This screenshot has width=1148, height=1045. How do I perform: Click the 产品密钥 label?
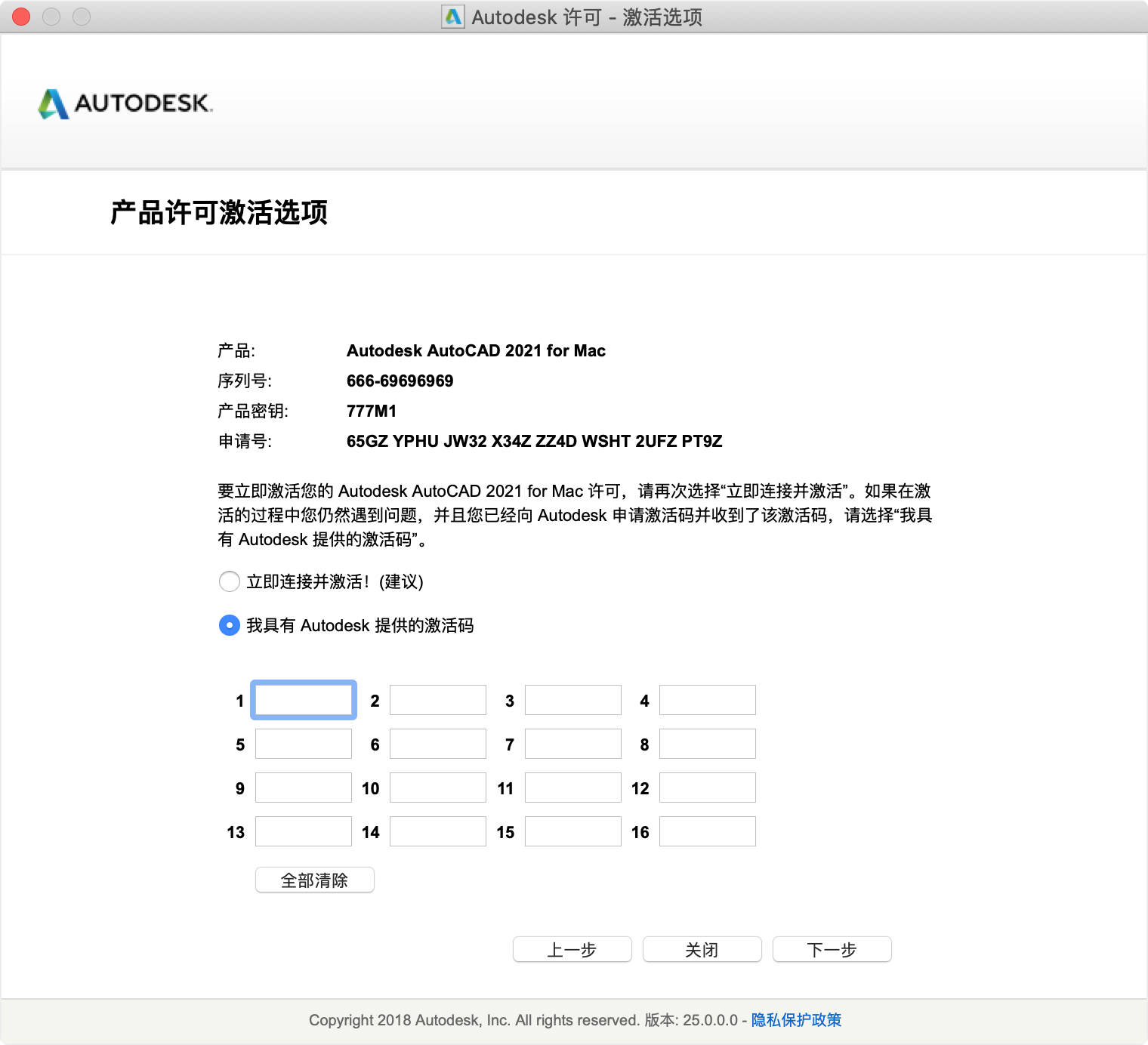[253, 411]
